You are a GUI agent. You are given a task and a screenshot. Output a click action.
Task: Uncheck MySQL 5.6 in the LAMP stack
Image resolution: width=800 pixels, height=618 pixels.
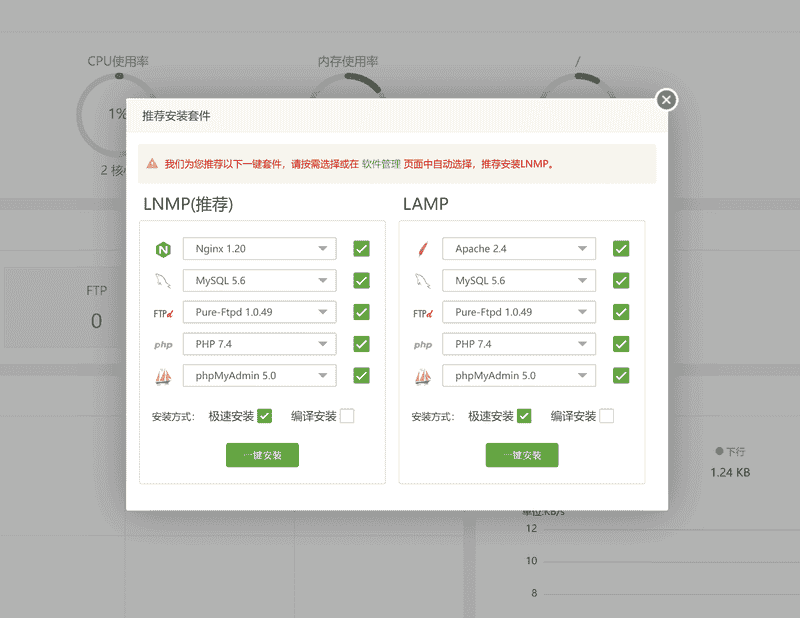pyautogui.click(x=621, y=281)
